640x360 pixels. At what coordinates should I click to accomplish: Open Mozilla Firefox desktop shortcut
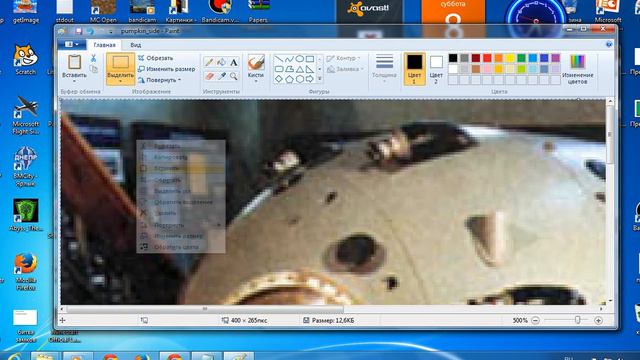coord(26,271)
